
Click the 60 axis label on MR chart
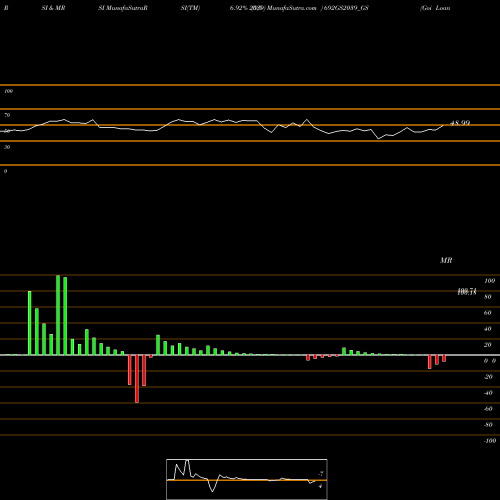[488, 313]
